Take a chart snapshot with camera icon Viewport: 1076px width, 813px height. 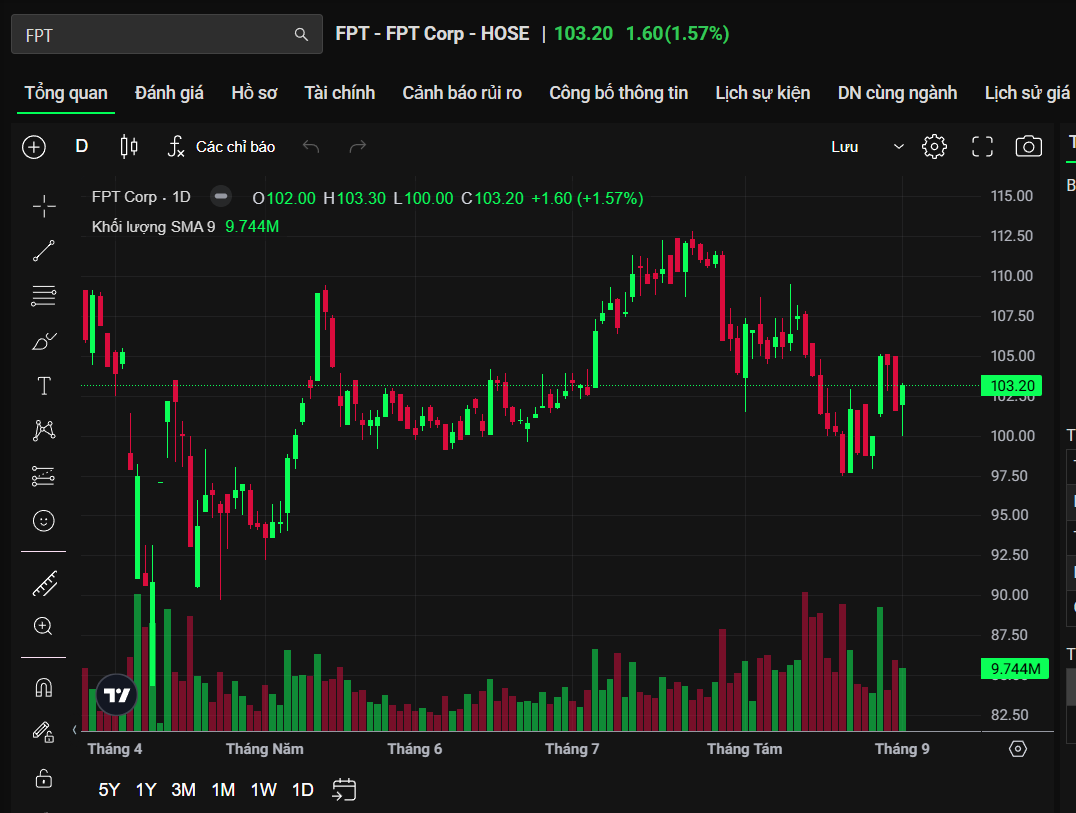[1028, 147]
